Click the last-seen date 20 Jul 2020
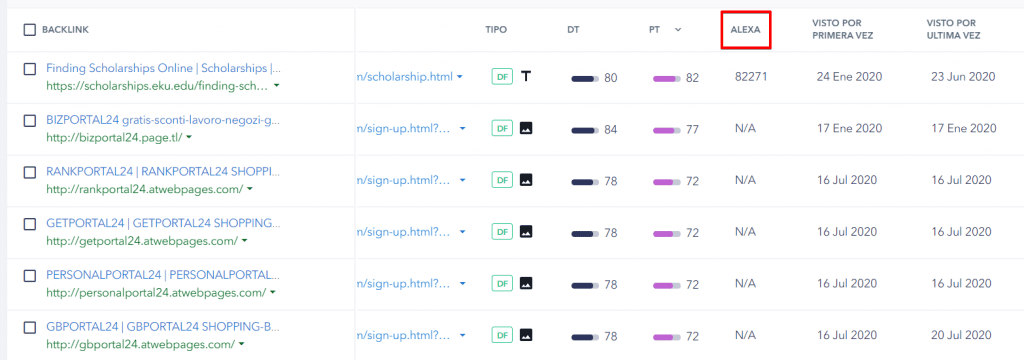The height and width of the screenshot is (360, 1024). click(x=961, y=335)
